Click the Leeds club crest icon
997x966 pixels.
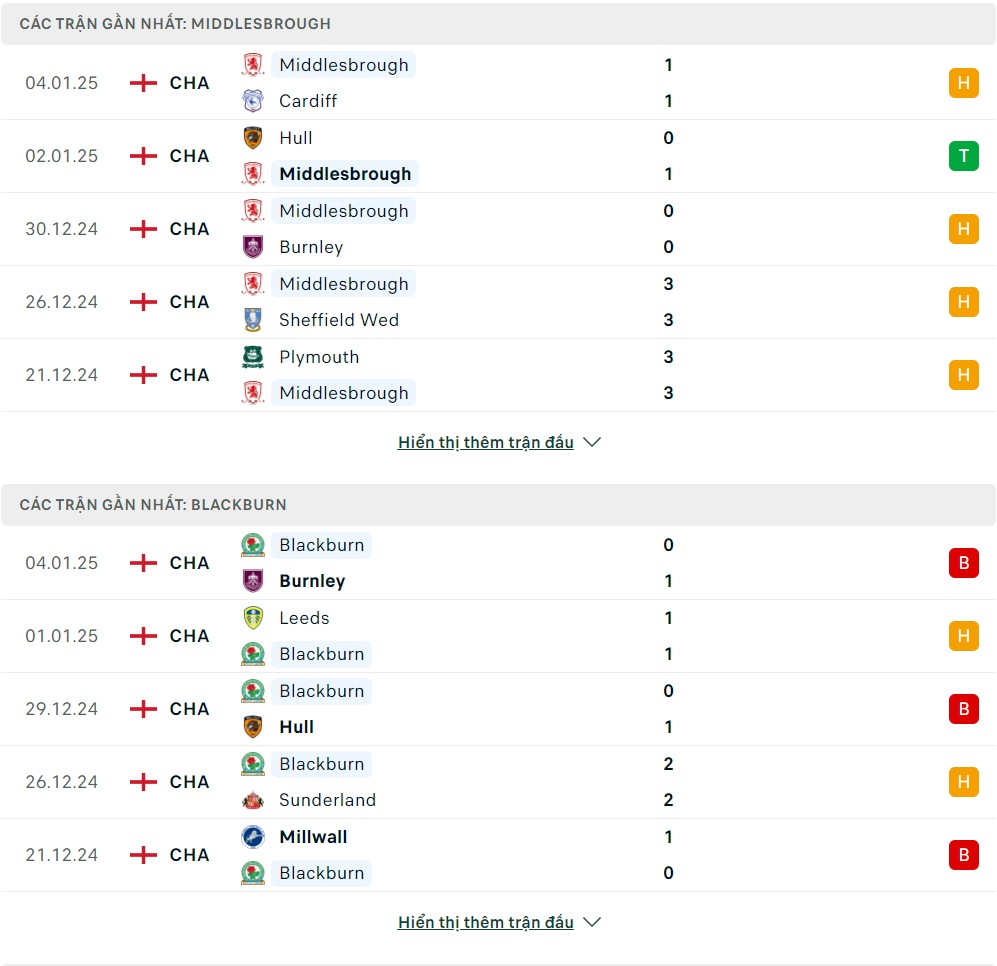click(253, 618)
